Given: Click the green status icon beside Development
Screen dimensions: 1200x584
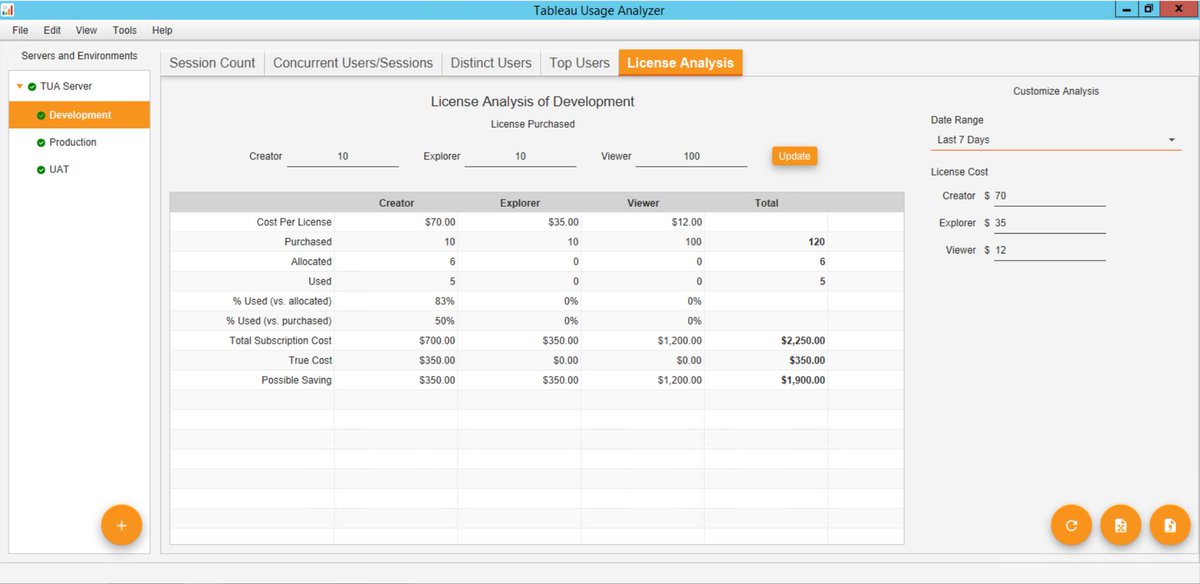Looking at the screenshot, I should (x=41, y=115).
